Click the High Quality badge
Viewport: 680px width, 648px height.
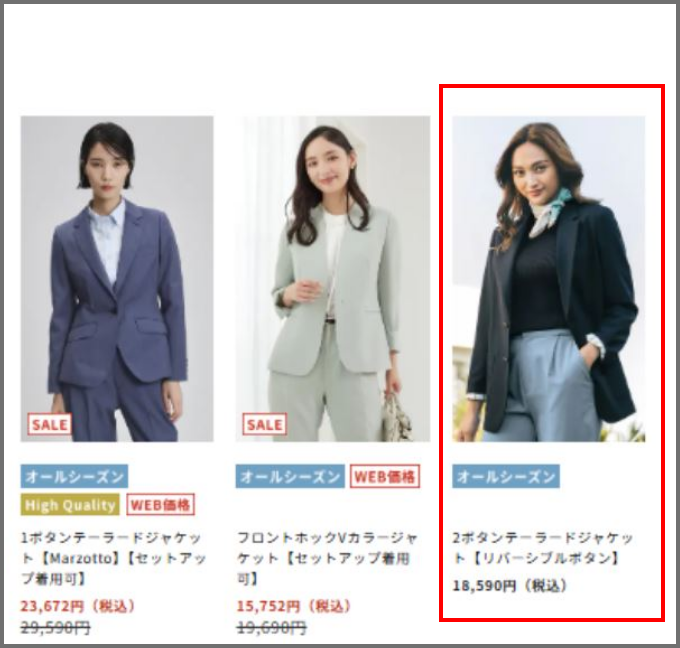point(70,504)
